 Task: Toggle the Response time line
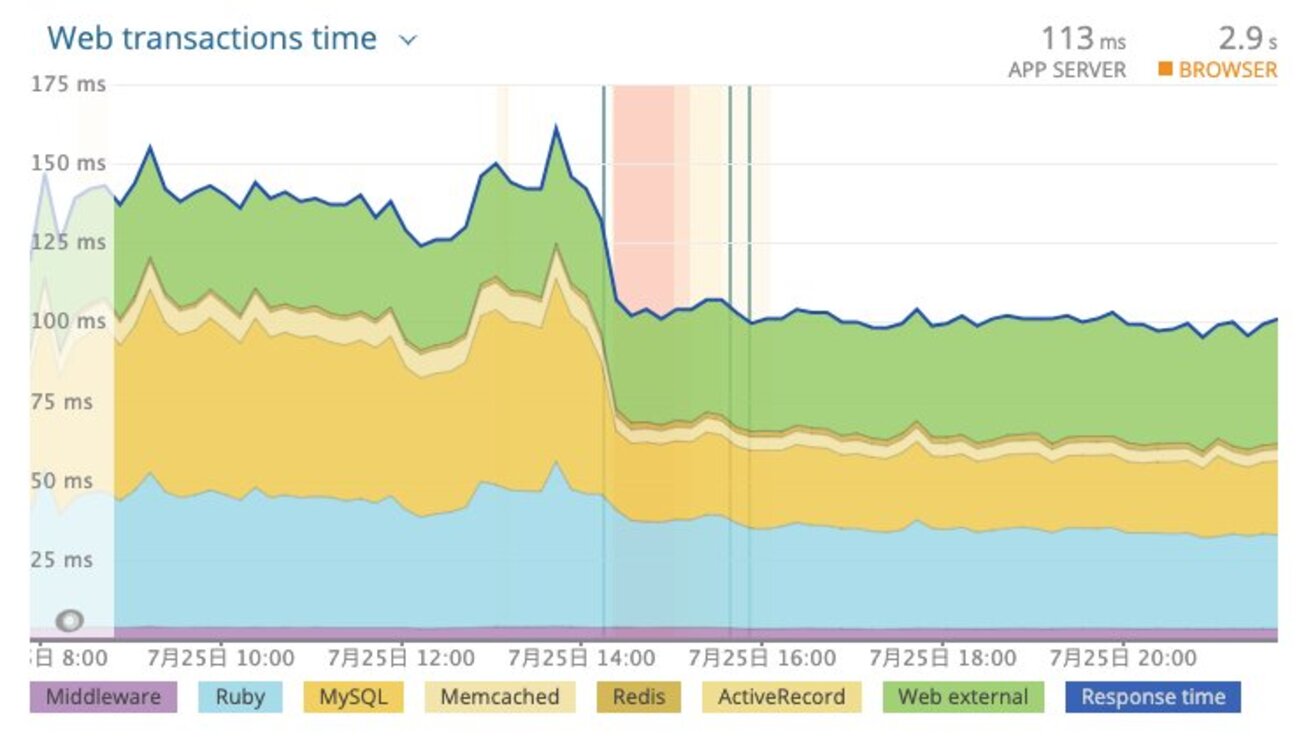pyautogui.click(x=1153, y=697)
